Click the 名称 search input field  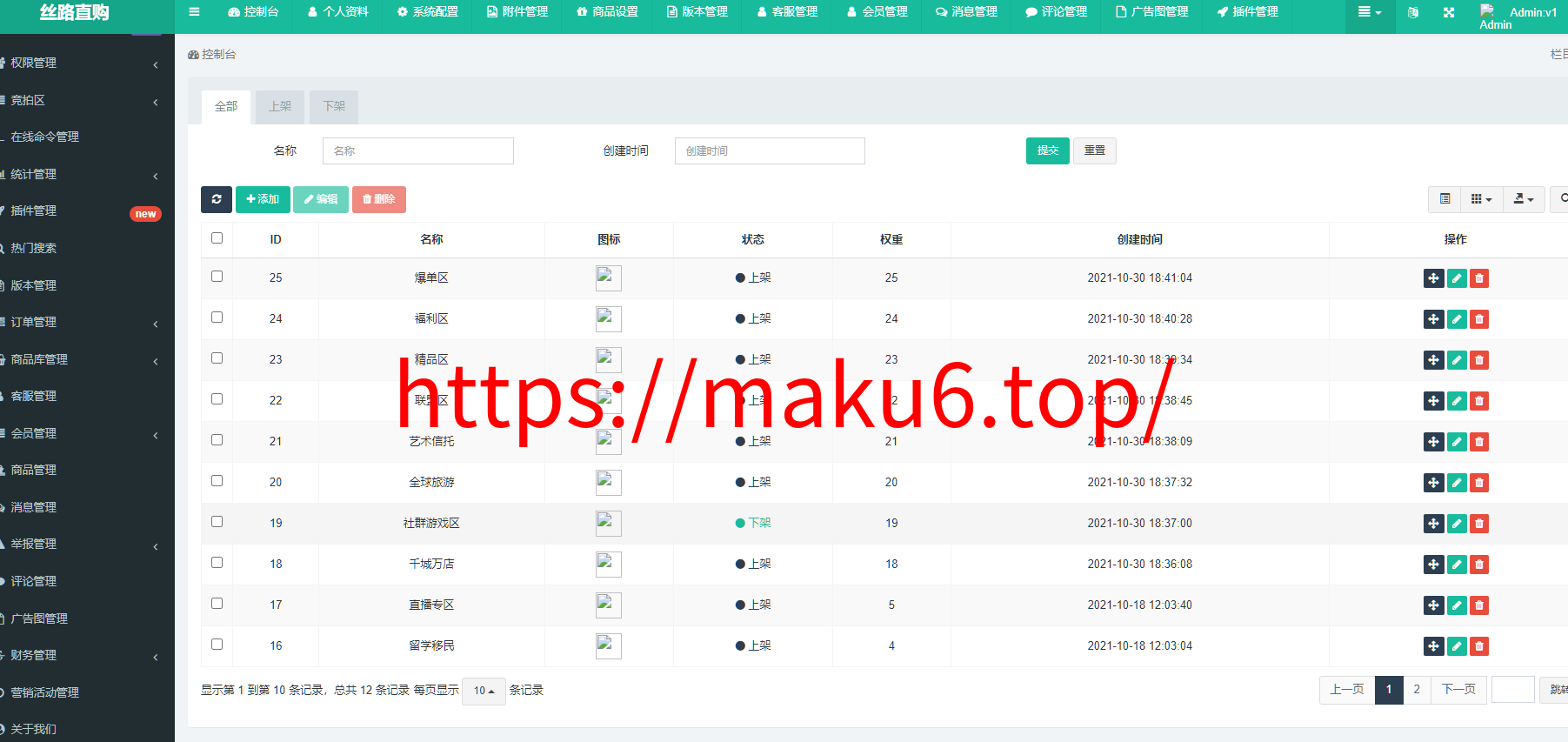tap(418, 150)
